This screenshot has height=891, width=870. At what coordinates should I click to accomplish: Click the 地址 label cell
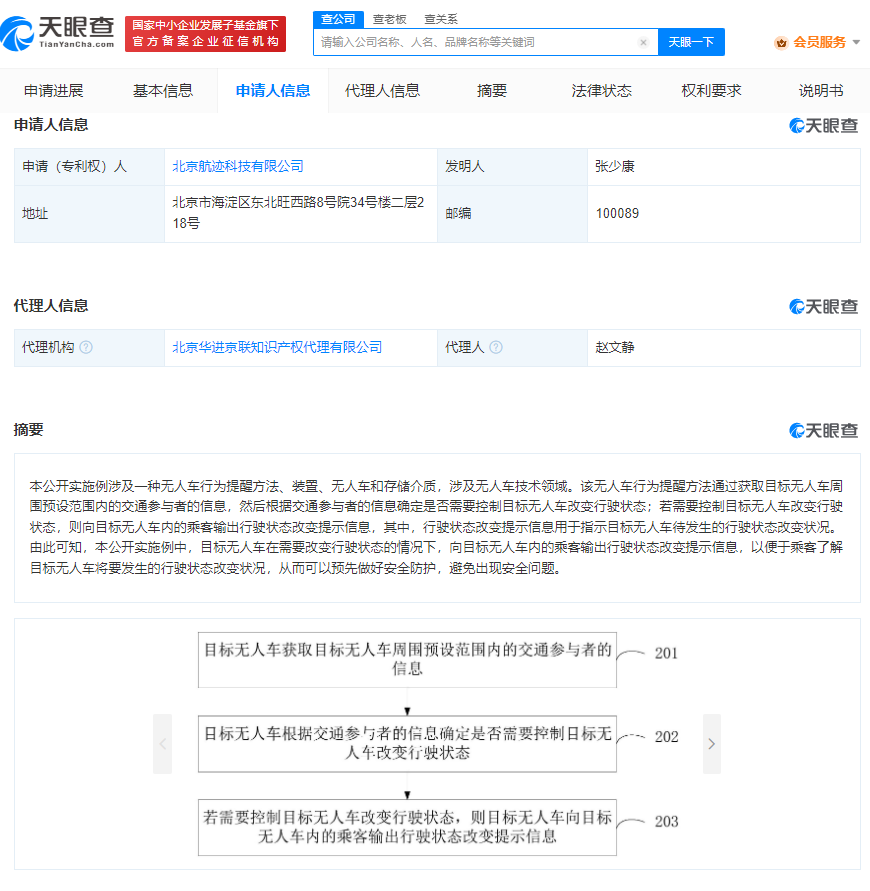point(89,214)
